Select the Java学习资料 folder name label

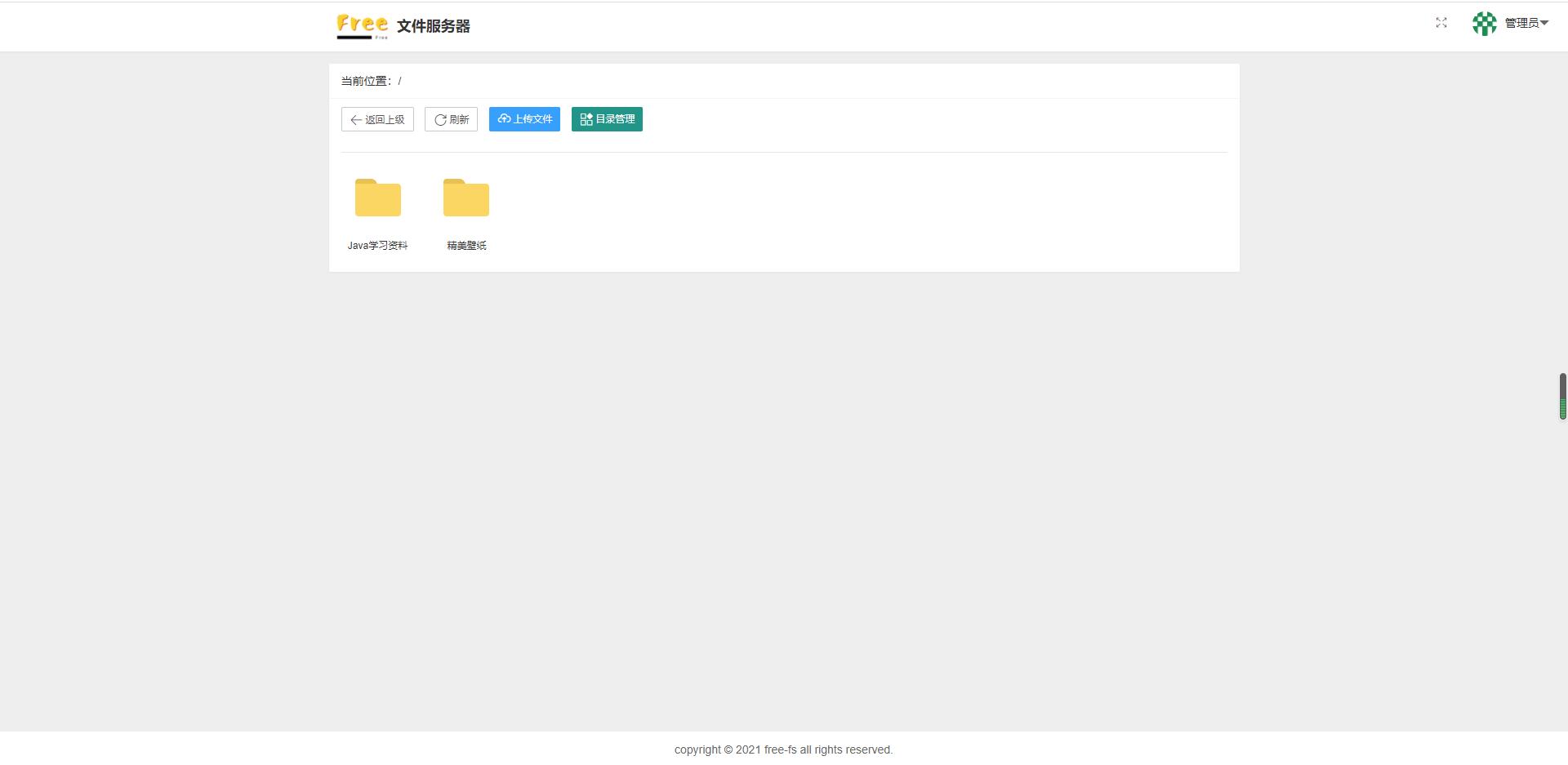pyautogui.click(x=378, y=245)
